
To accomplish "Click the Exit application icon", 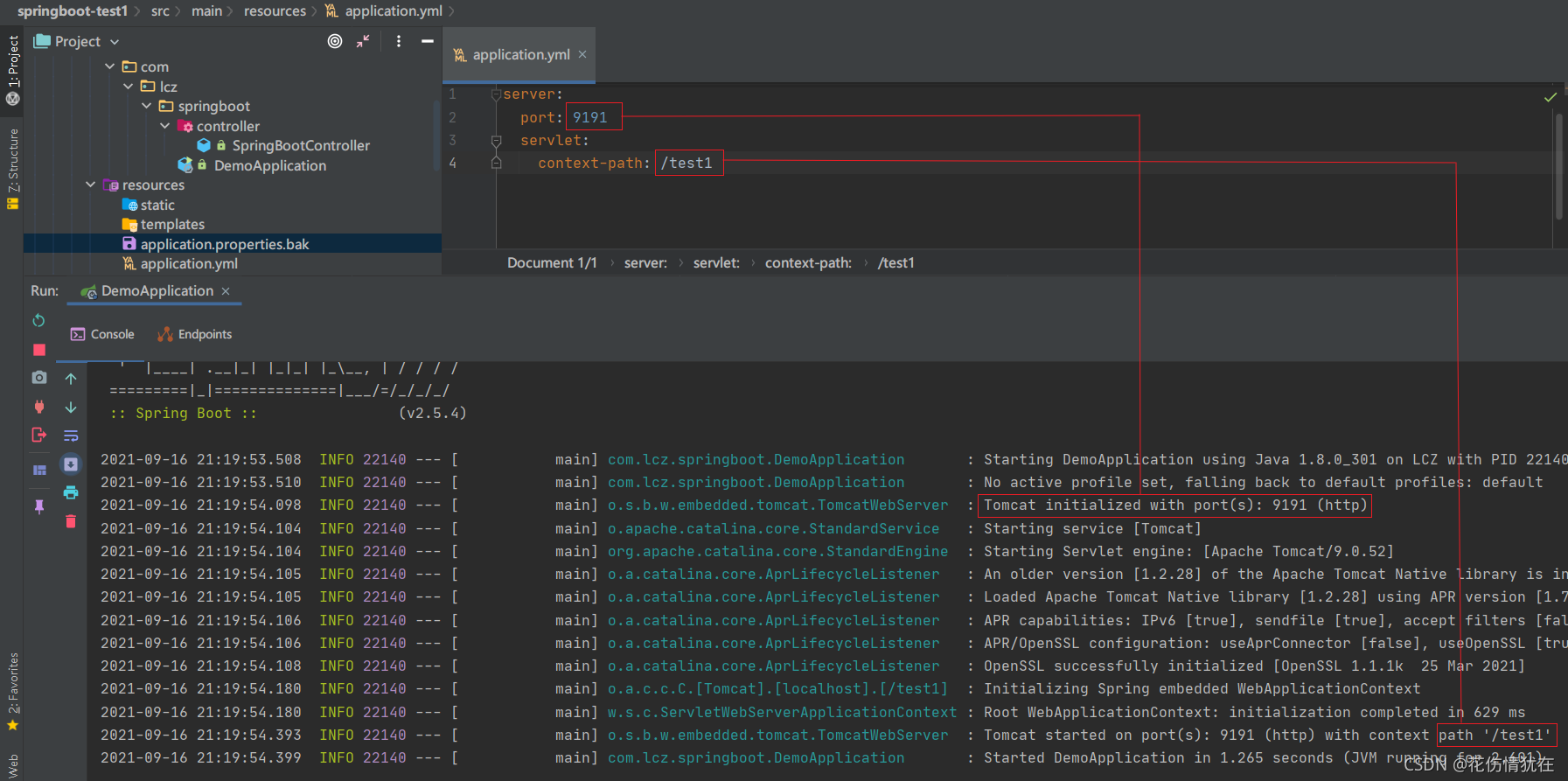I will pyautogui.click(x=38, y=435).
